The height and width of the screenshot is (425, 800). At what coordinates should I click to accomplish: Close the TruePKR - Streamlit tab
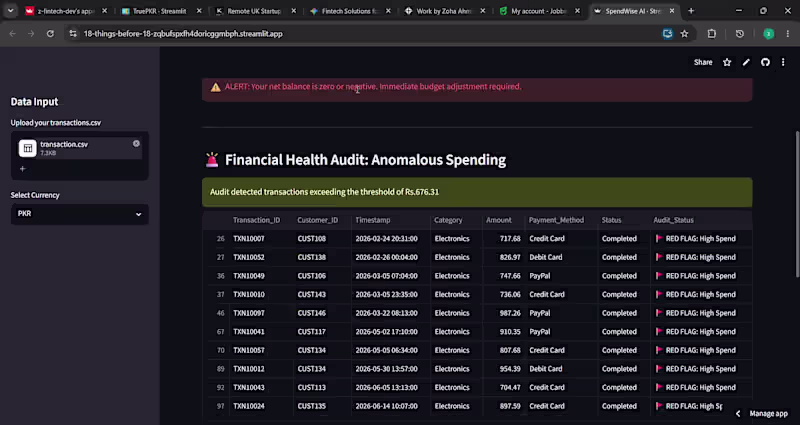point(199,11)
